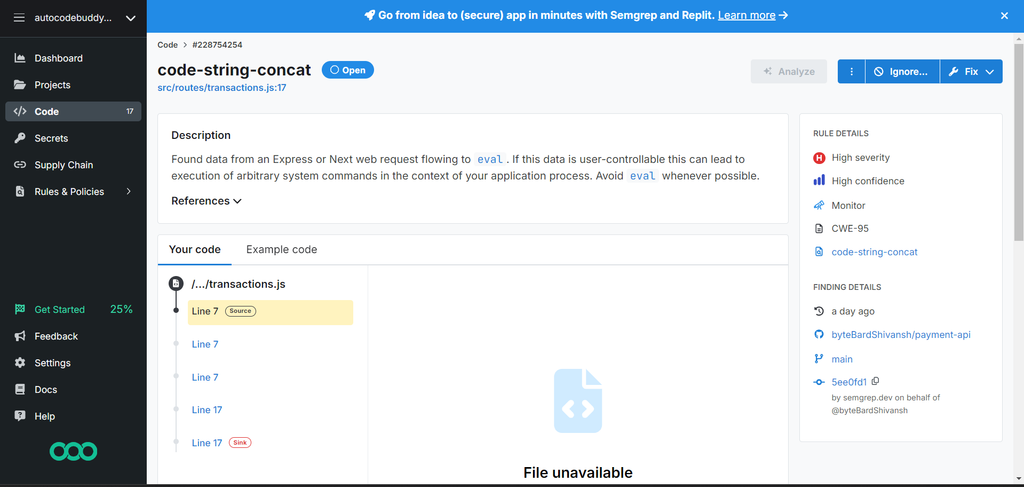Open the Help icon

[x=20, y=416]
